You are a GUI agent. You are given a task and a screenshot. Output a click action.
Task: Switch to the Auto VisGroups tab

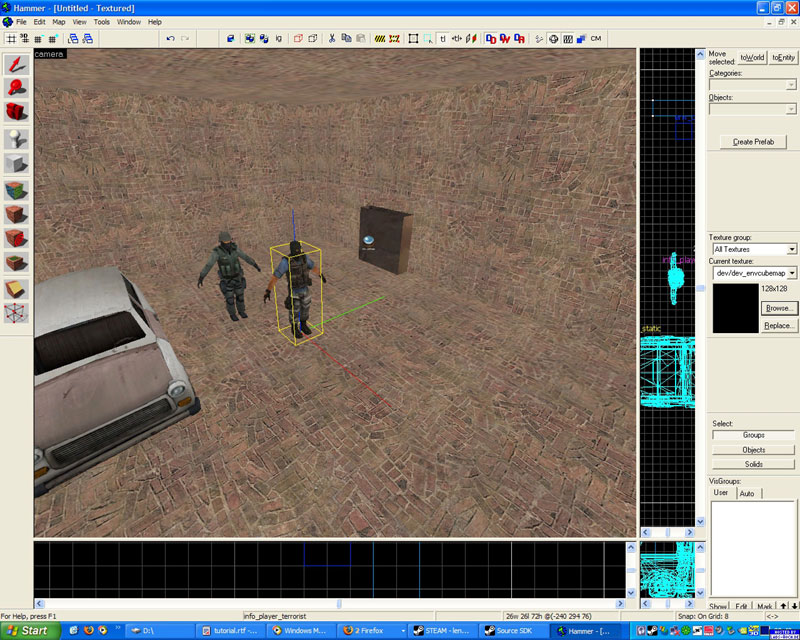(747, 493)
